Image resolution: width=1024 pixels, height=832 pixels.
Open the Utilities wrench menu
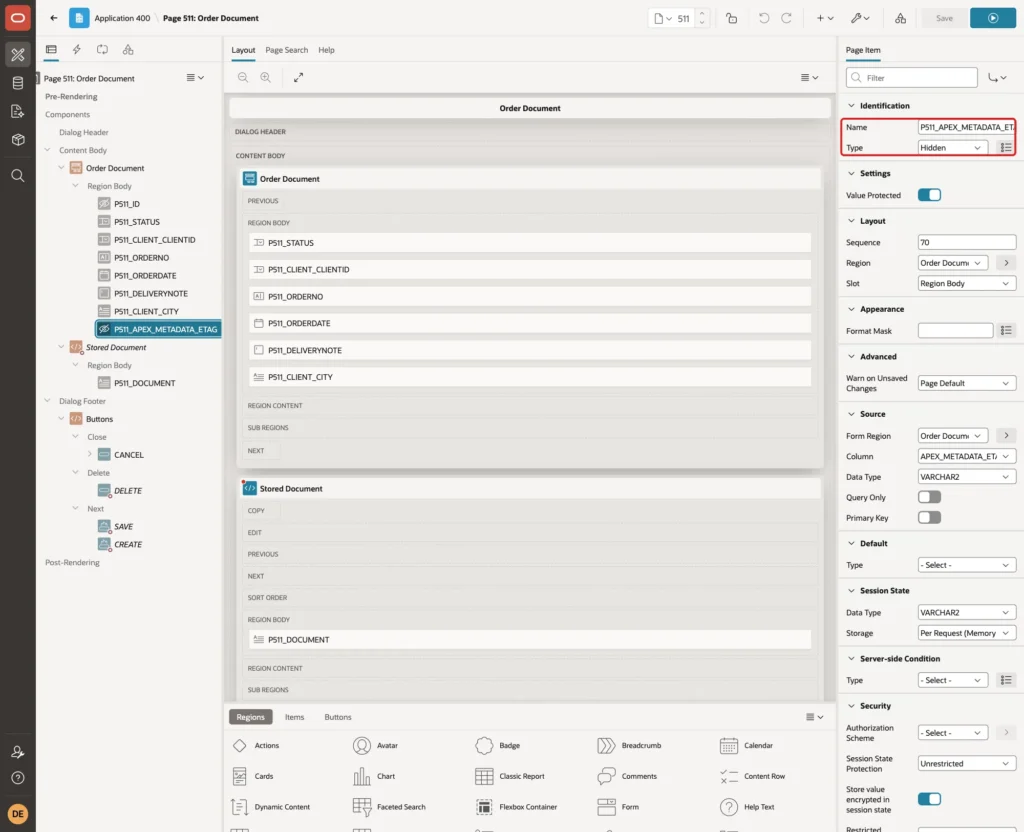click(859, 18)
